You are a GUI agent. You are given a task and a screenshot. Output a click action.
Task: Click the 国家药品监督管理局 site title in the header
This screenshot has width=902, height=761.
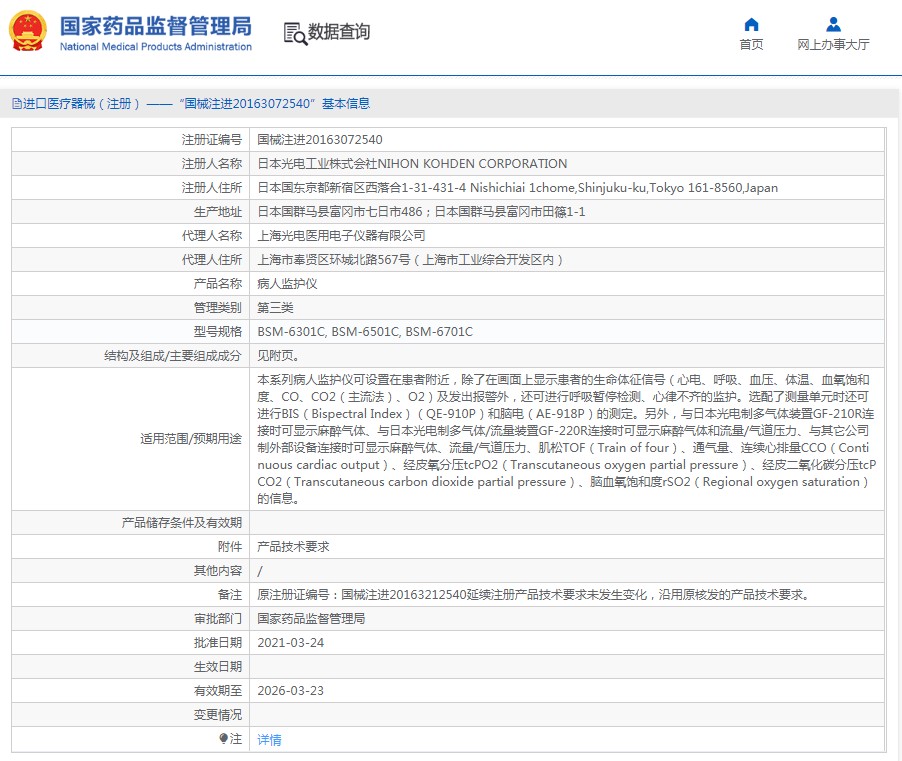point(156,26)
